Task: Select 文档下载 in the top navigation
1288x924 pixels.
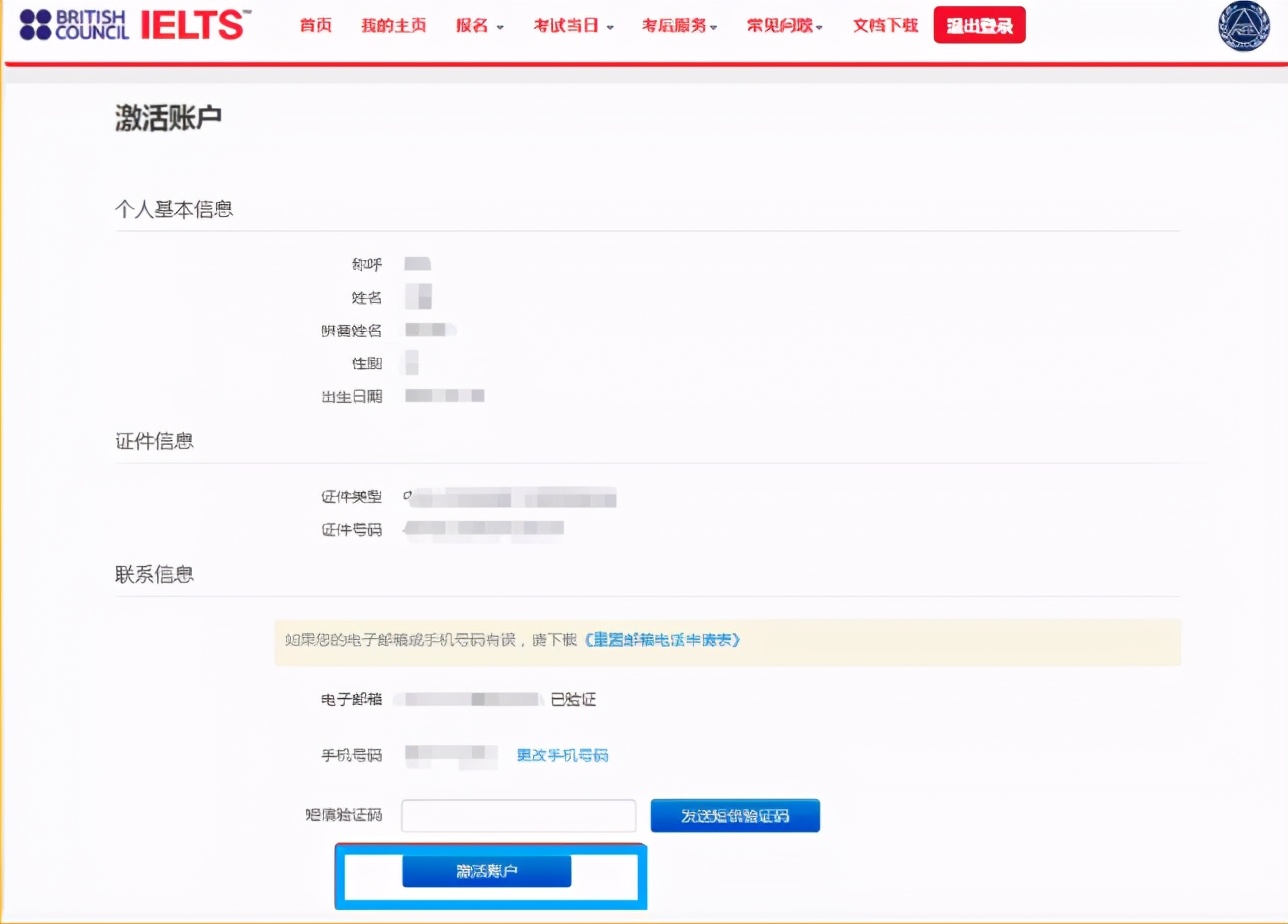Action: [884, 26]
